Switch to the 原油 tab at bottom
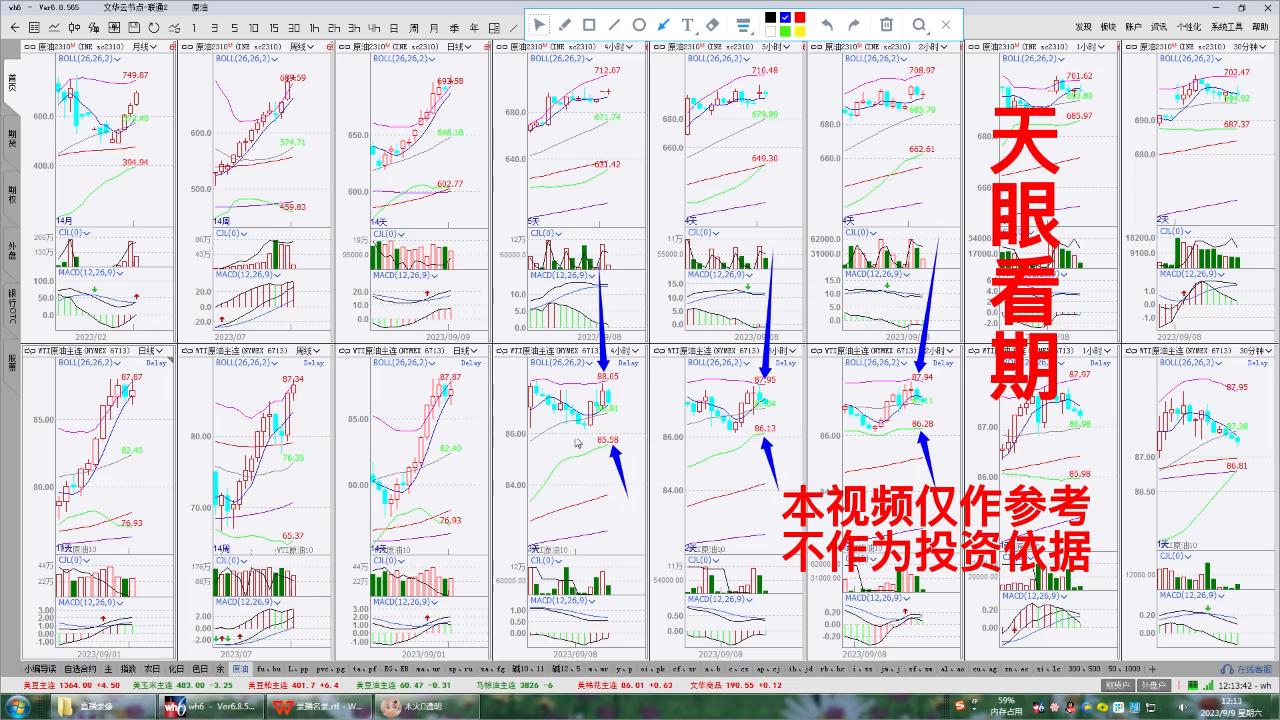 coord(240,667)
